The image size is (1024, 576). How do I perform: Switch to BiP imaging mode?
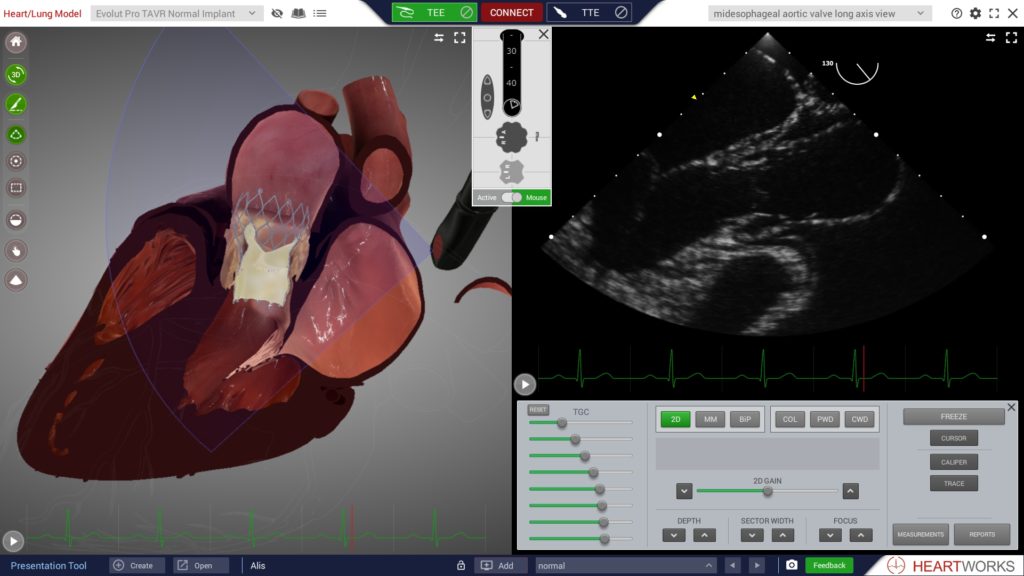(x=745, y=419)
